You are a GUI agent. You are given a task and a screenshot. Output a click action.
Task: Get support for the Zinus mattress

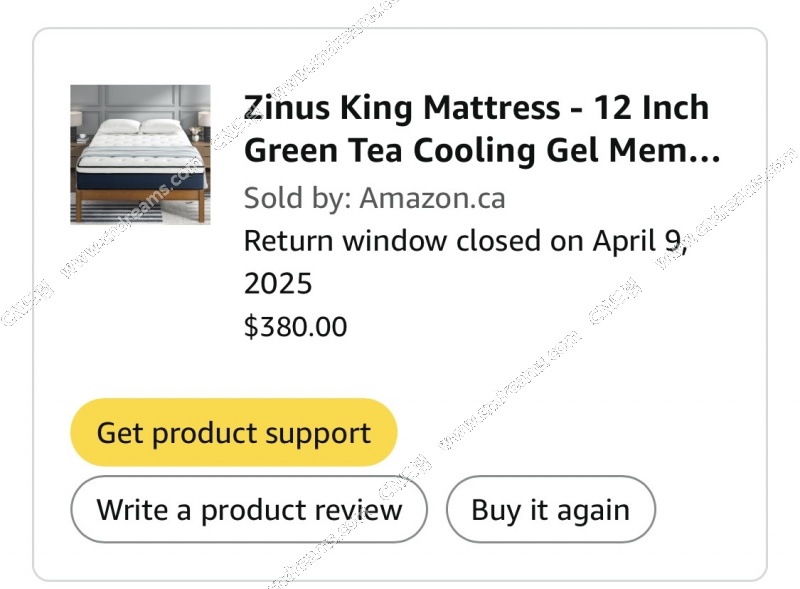(233, 433)
